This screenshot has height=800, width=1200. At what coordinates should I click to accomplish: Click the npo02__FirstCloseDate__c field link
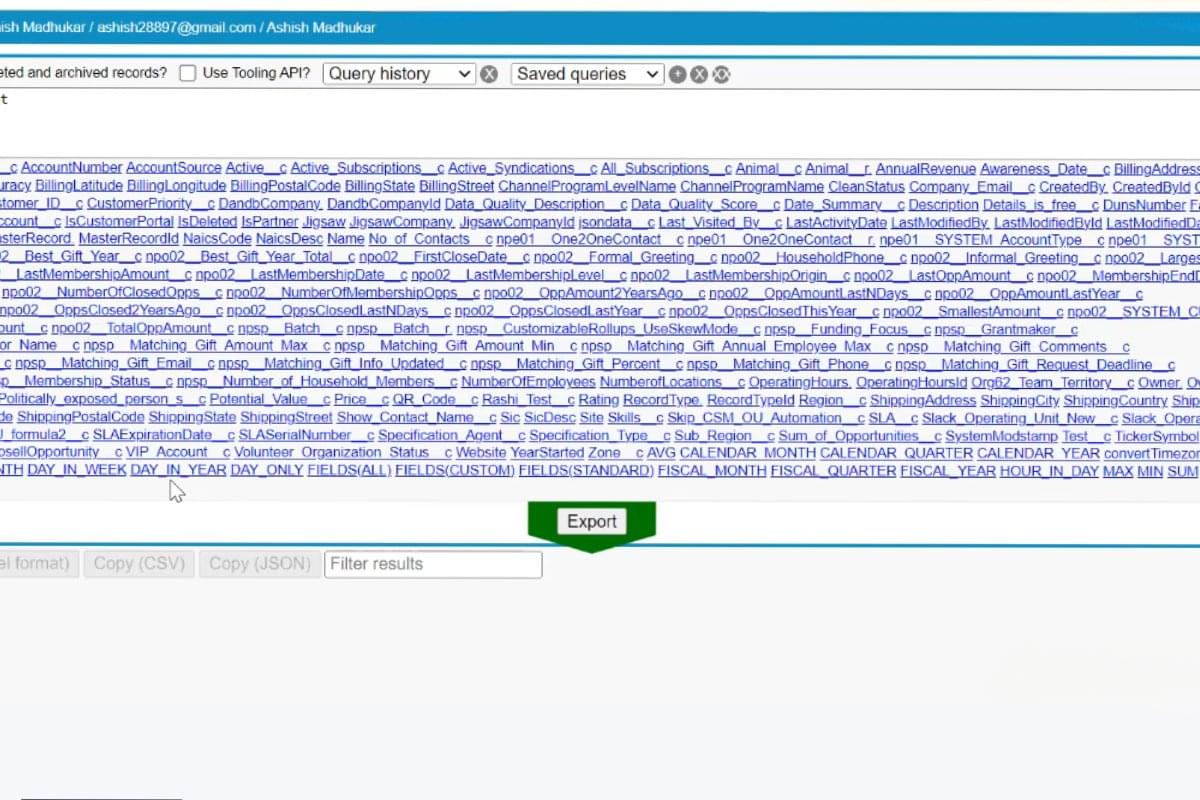click(x=445, y=257)
